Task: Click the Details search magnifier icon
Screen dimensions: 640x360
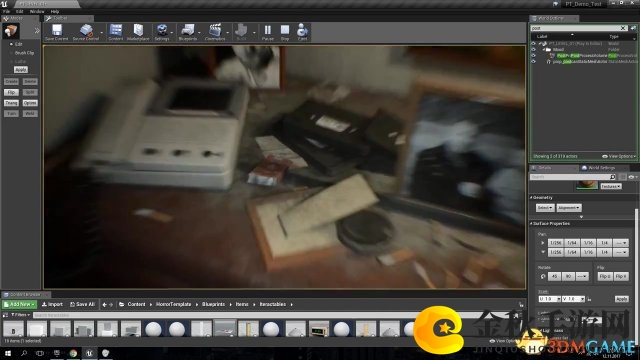Action: 613,177
